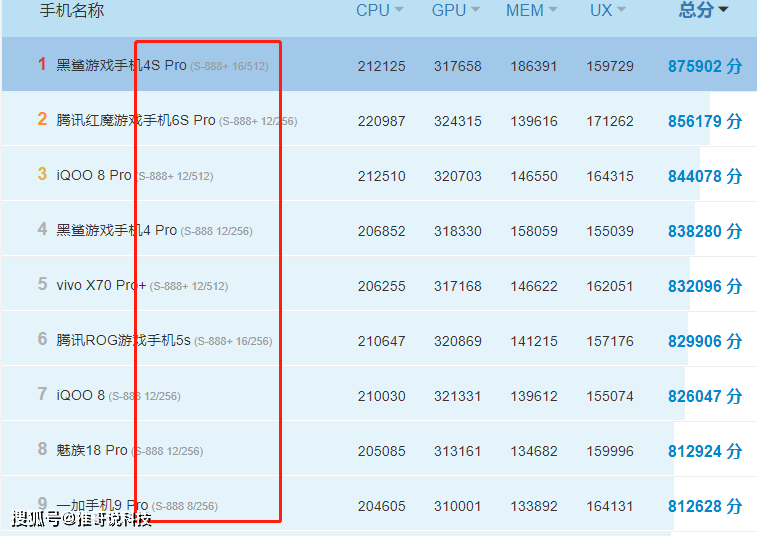This screenshot has height=536, width=757.
Task: Click MEM score 139616
Action: (534, 121)
